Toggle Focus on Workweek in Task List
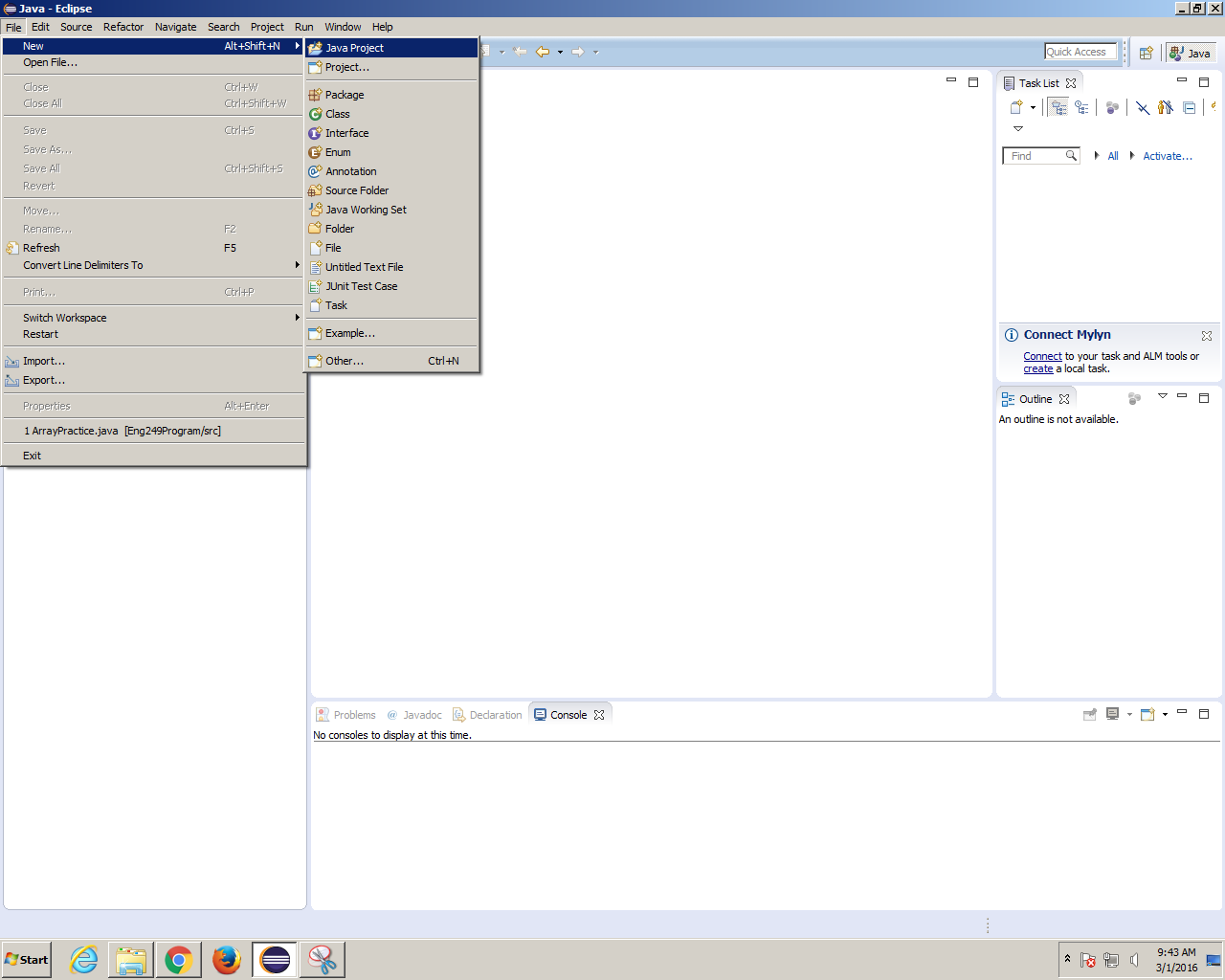Viewport: 1225px width, 980px height. (x=1112, y=107)
